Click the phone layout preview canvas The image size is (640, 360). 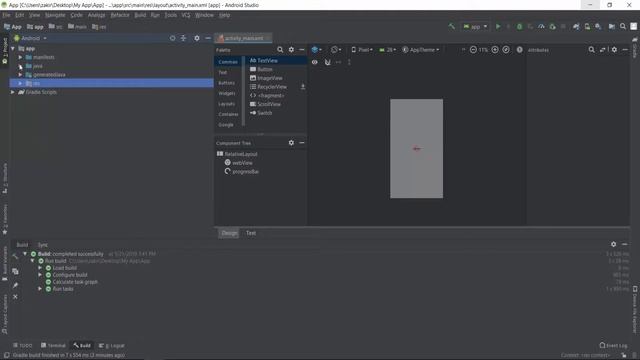(416, 149)
